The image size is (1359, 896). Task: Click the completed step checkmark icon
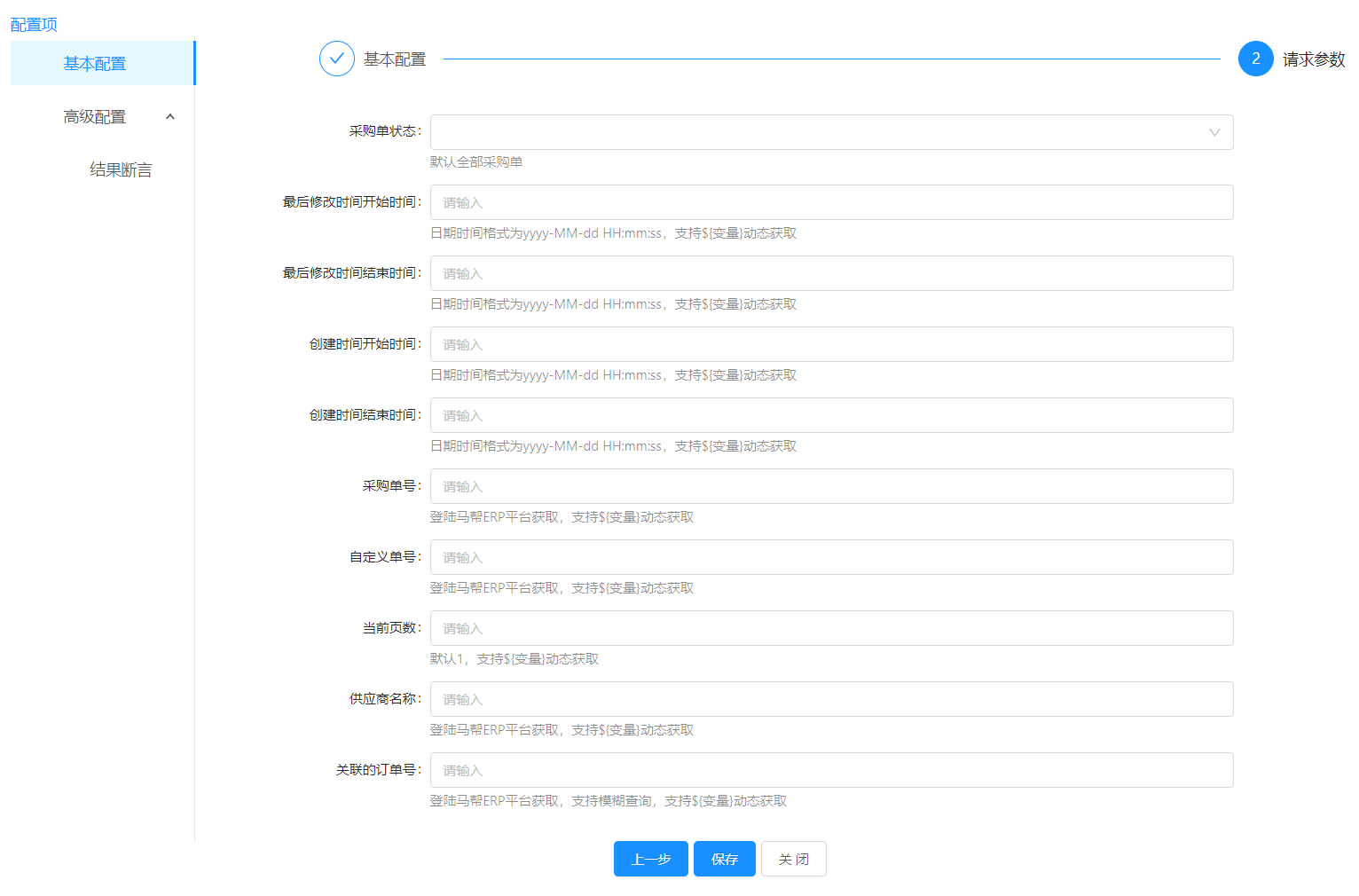[x=336, y=59]
